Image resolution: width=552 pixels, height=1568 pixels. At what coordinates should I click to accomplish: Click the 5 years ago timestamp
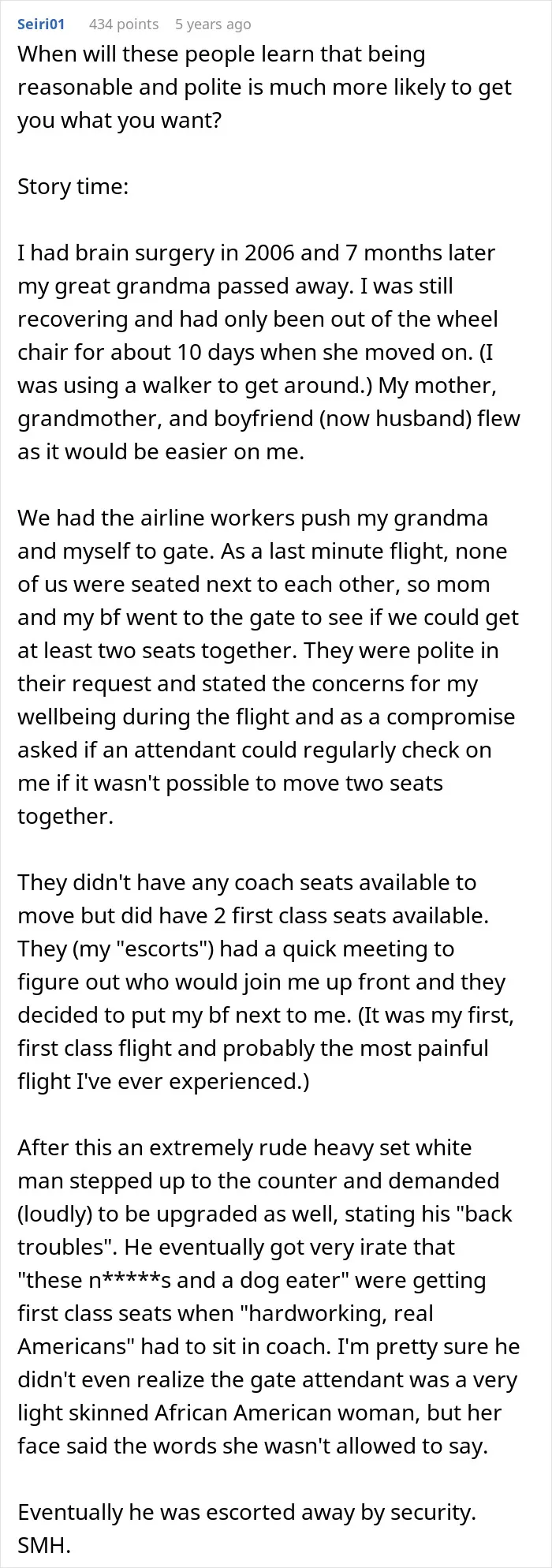213,24
